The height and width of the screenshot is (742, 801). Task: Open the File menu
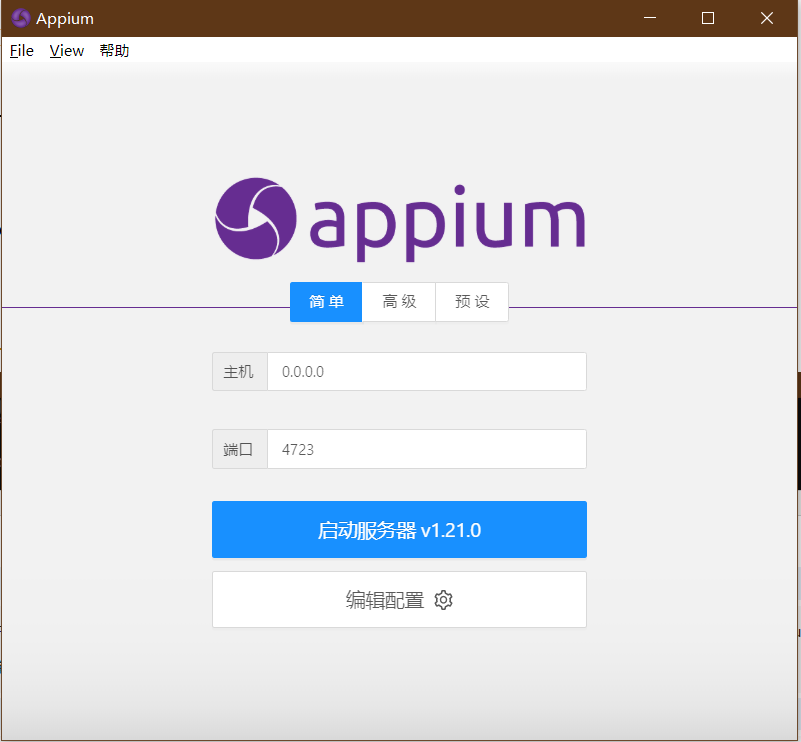(21, 51)
